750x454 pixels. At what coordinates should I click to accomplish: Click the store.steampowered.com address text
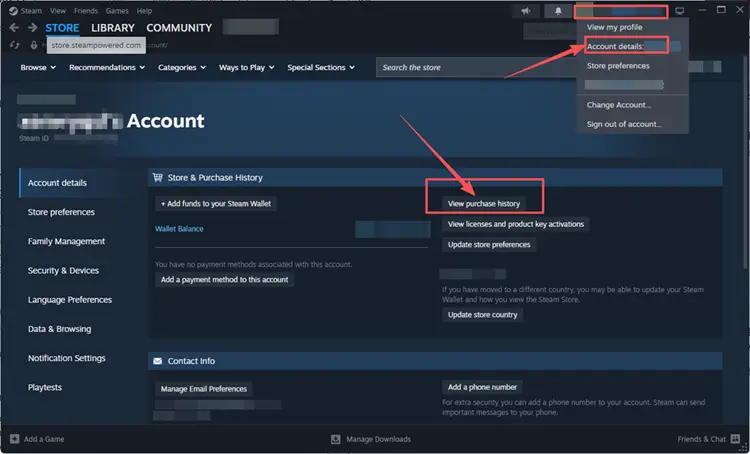tap(96, 45)
